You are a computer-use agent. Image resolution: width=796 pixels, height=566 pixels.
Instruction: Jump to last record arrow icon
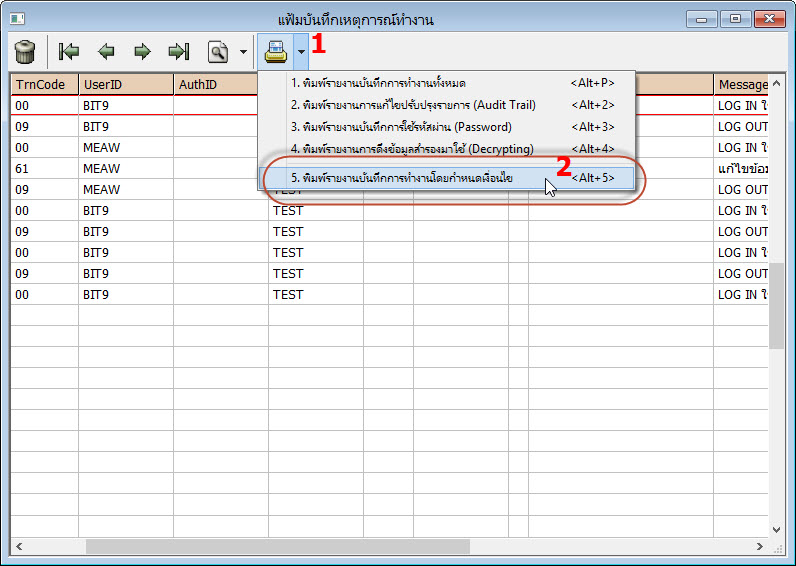click(x=179, y=52)
